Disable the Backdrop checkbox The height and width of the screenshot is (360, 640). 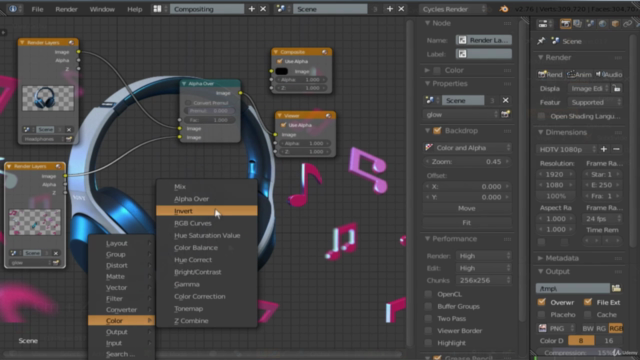[x=437, y=131]
